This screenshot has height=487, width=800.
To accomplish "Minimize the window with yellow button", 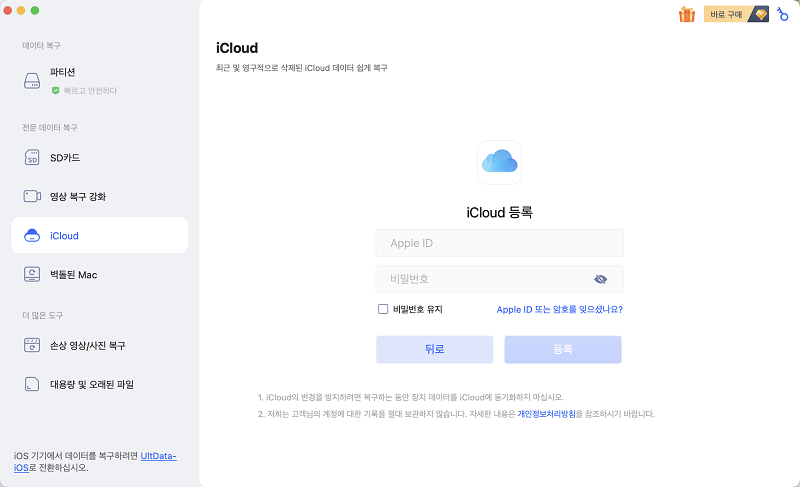I will (x=21, y=10).
